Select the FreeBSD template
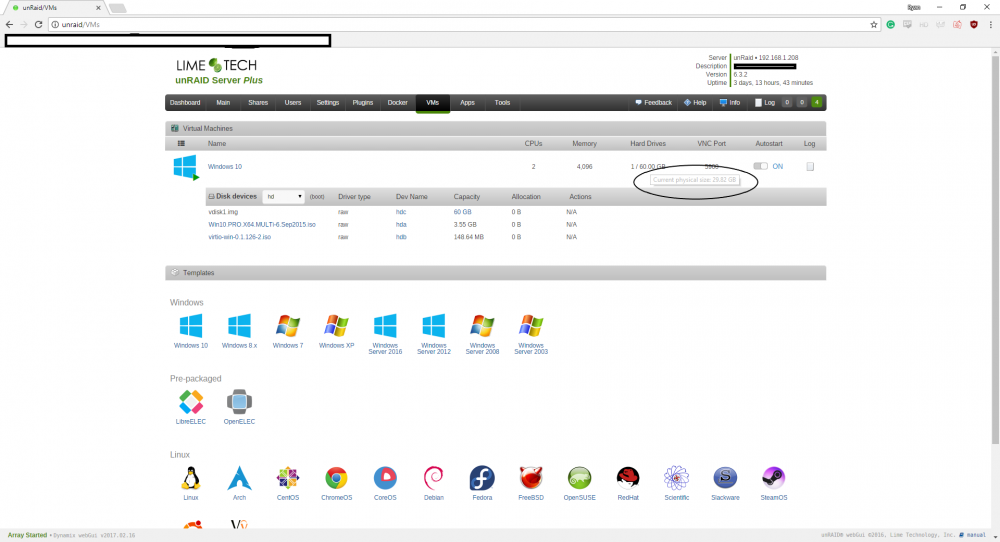Viewport: 1000px width, 542px height. click(x=531, y=478)
